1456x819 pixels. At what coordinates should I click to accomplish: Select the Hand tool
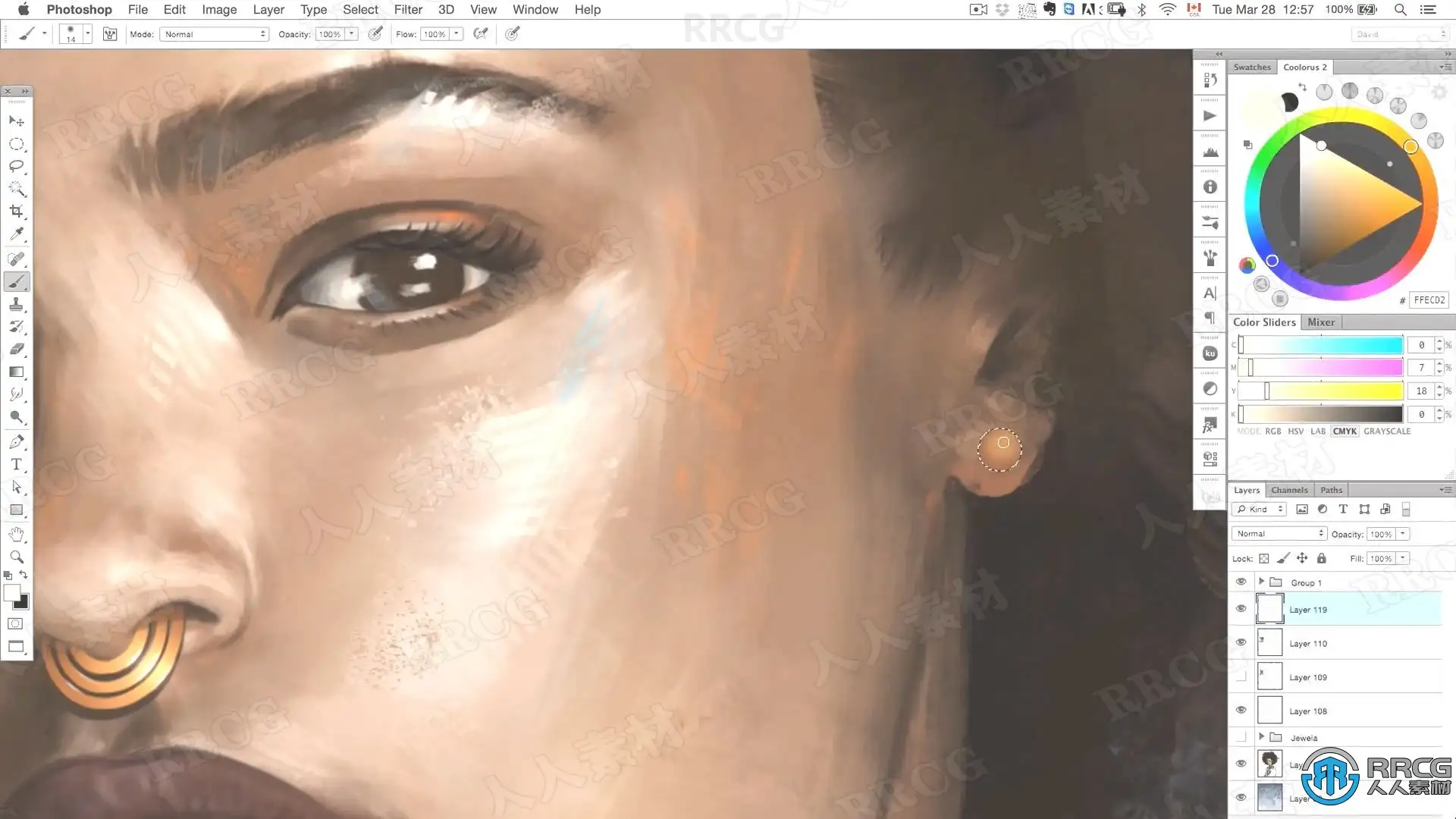(16, 534)
